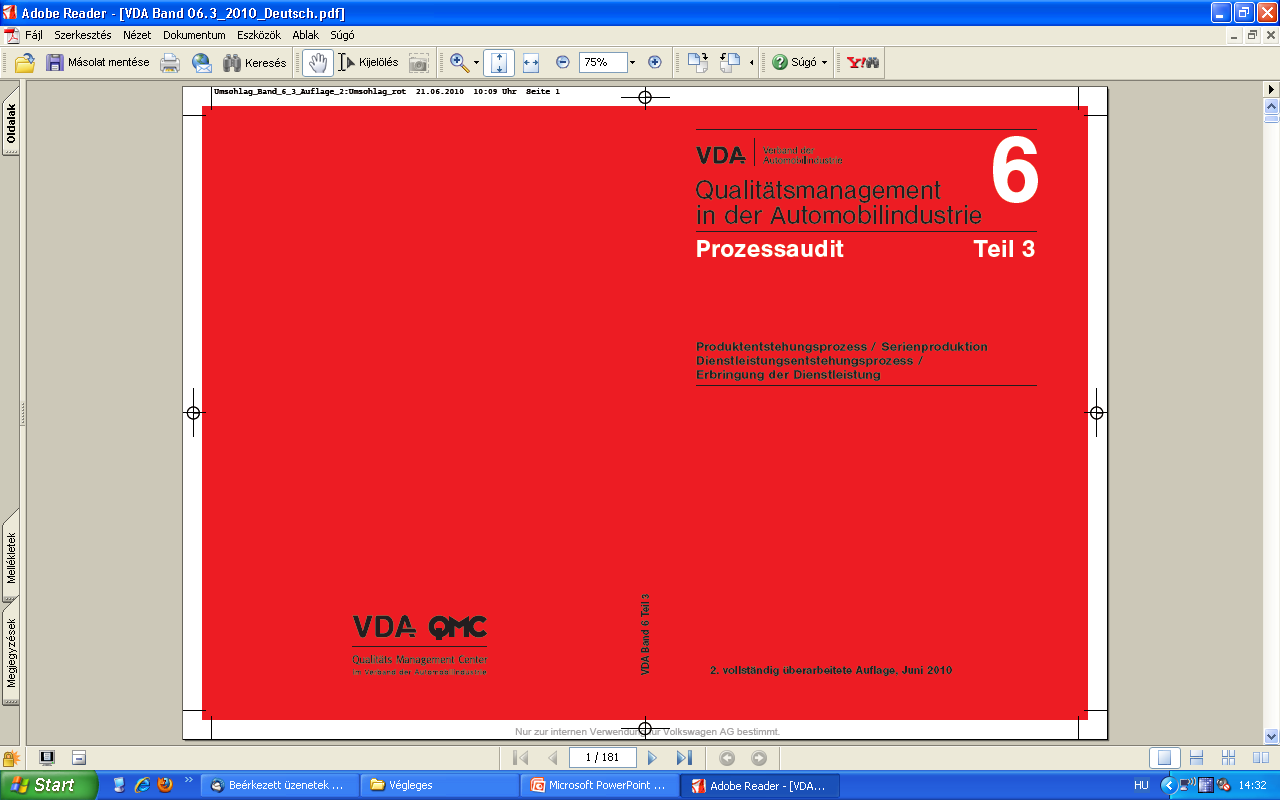Open the zoom percentage dropdown arrow
Image resolution: width=1280 pixels, height=800 pixels.
pos(633,62)
